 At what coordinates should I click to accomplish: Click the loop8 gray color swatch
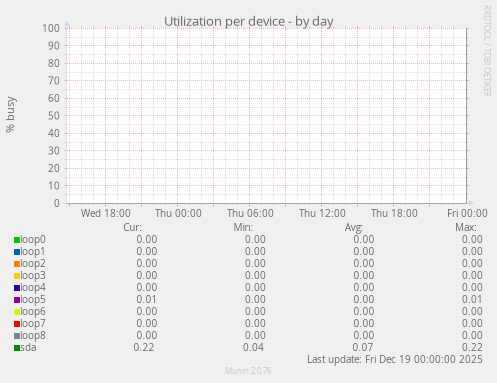point(17,336)
